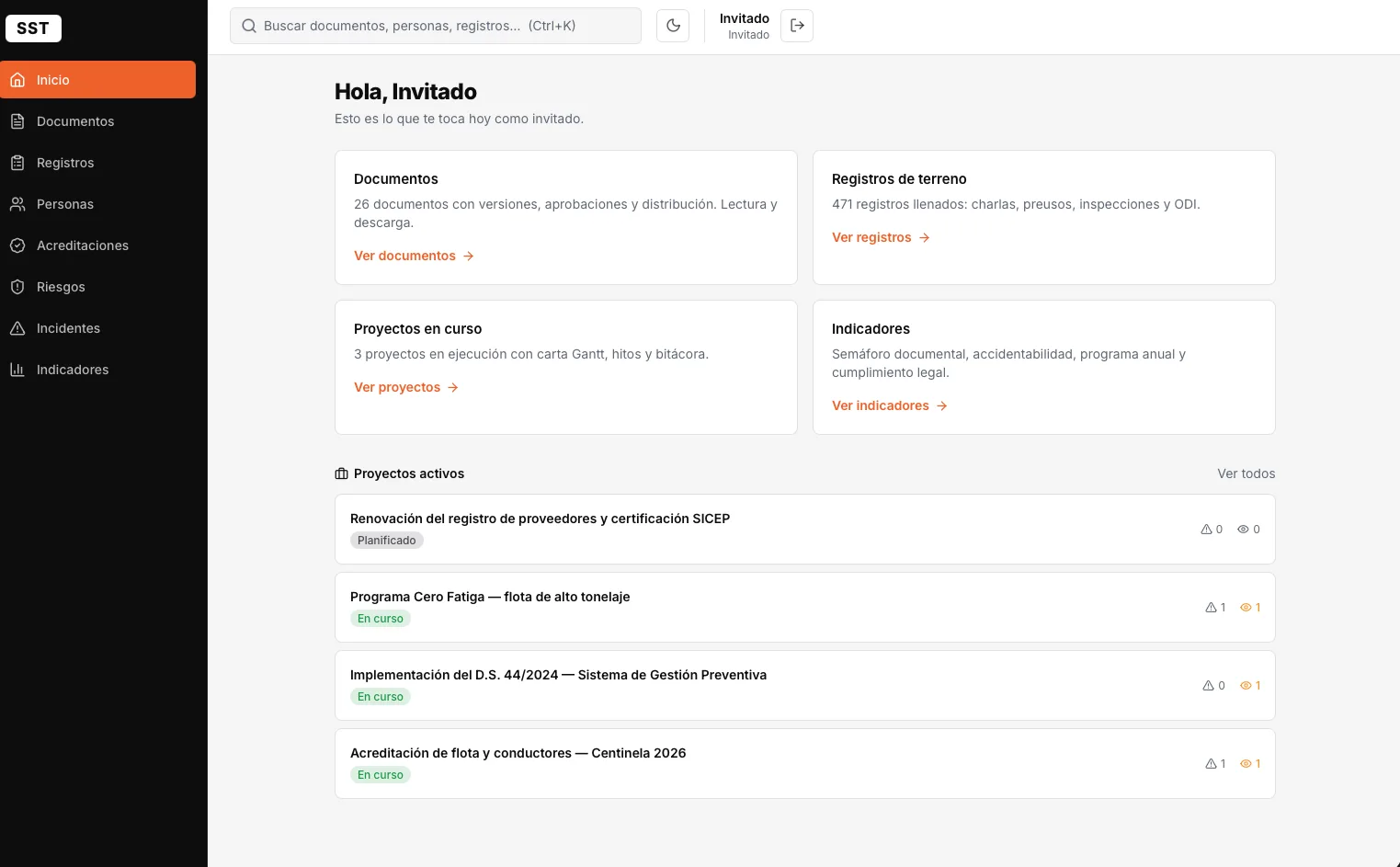Focus the Buscar documentos search field
1400x867 pixels.
(436, 26)
